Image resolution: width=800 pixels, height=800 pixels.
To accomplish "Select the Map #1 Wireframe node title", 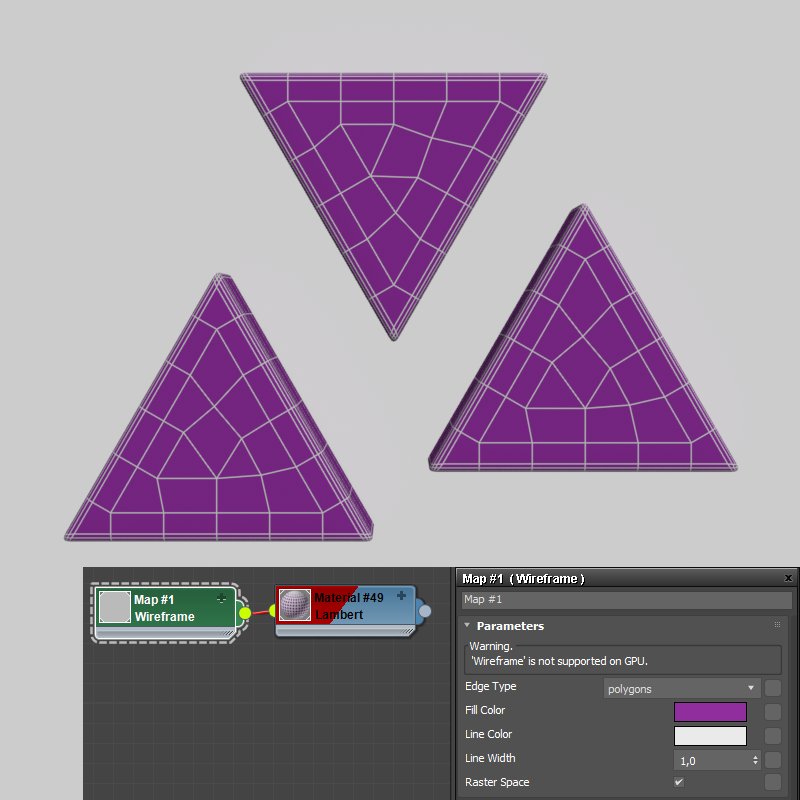I will click(164, 608).
